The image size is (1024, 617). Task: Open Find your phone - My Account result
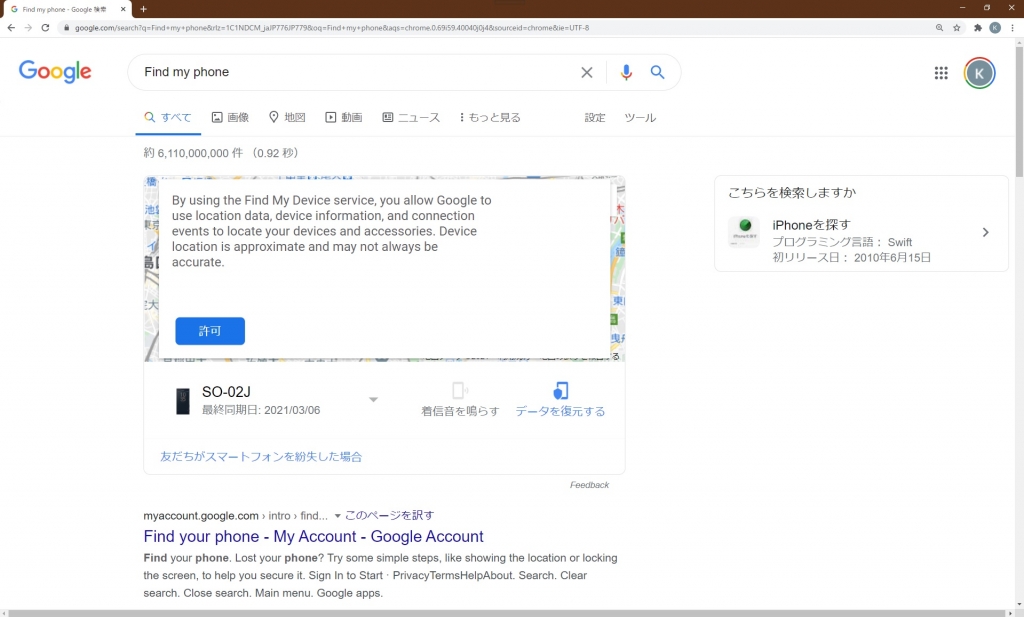tap(313, 536)
